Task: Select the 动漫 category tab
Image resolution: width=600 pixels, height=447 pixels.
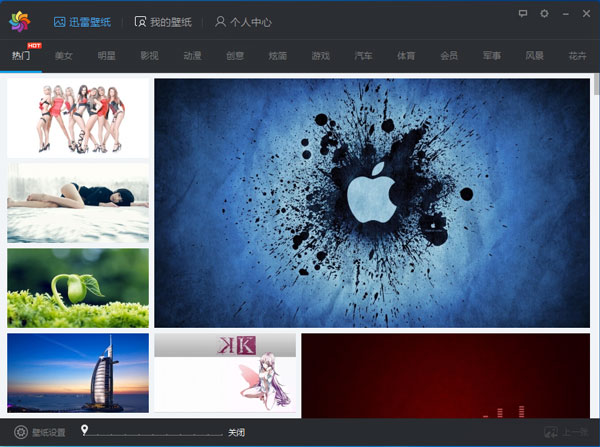Action: pos(192,56)
